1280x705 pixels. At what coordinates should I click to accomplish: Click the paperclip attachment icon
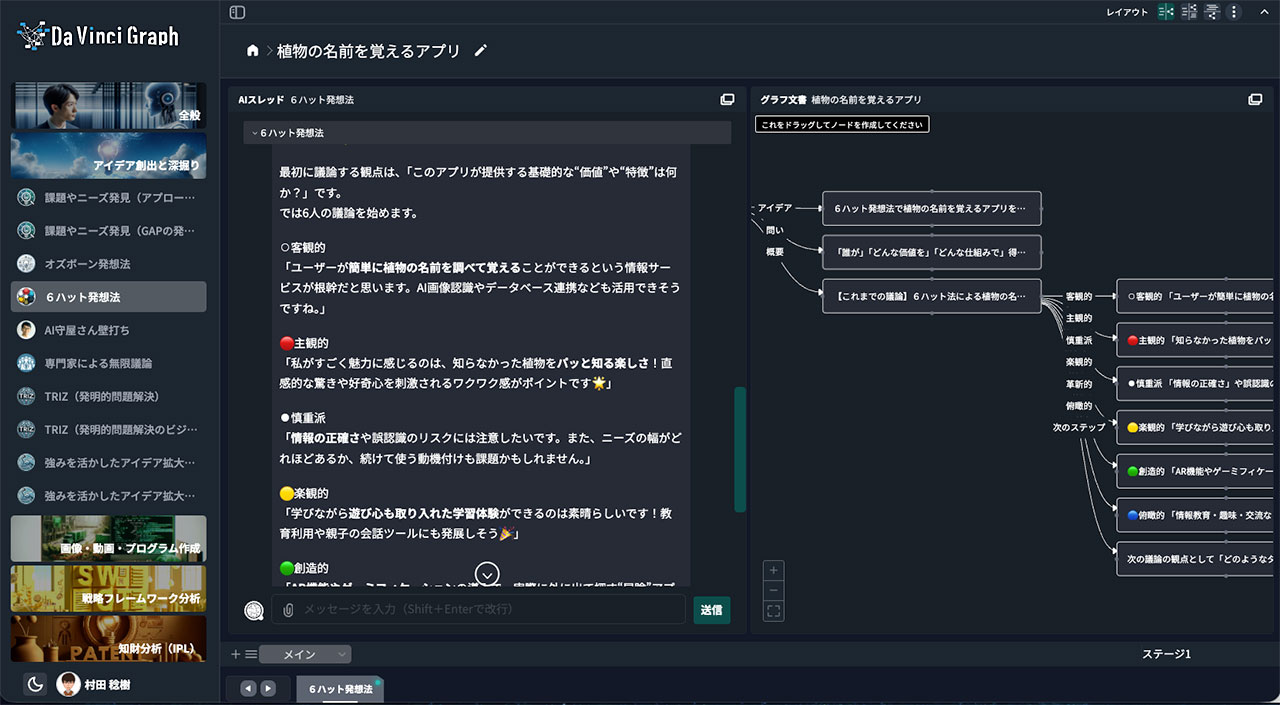point(288,610)
